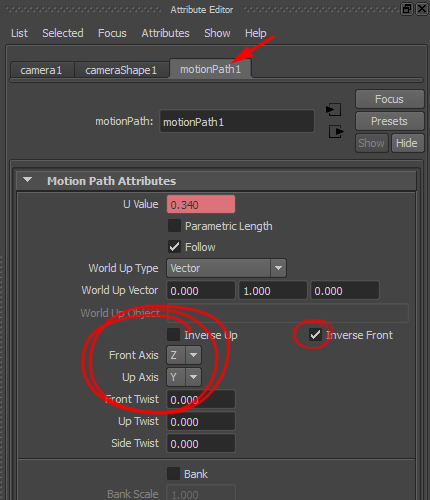Viewport: 430px width, 500px height.
Task: Open the Up Axis dropdown
Action: pyautogui.click(x=184, y=377)
